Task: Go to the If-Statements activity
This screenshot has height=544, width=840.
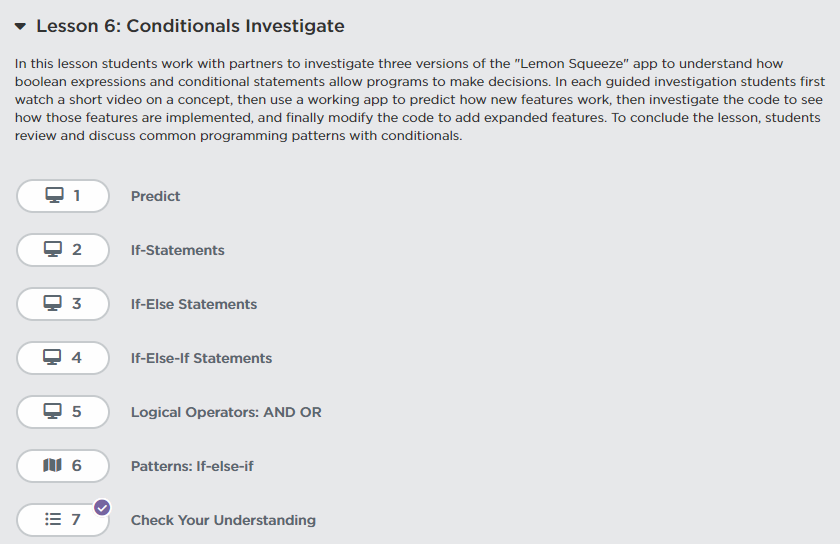Action: coord(178,250)
